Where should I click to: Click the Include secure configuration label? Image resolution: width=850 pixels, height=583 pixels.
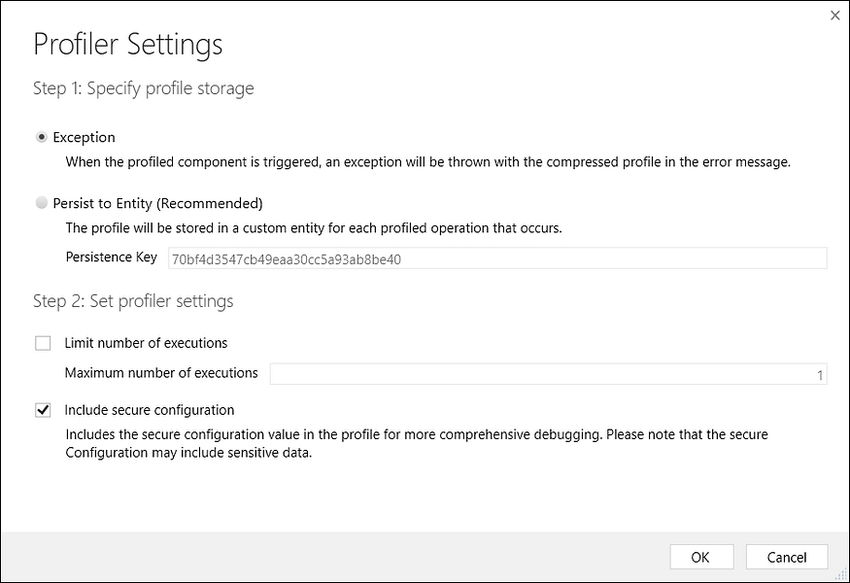point(149,410)
